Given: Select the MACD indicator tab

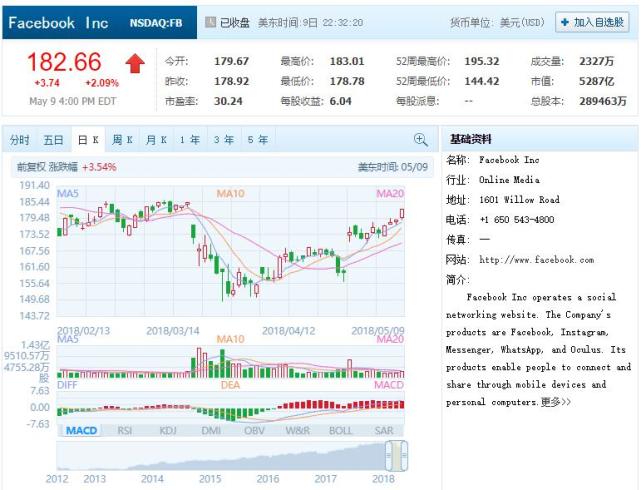Looking at the screenshot, I should pyautogui.click(x=81, y=430).
